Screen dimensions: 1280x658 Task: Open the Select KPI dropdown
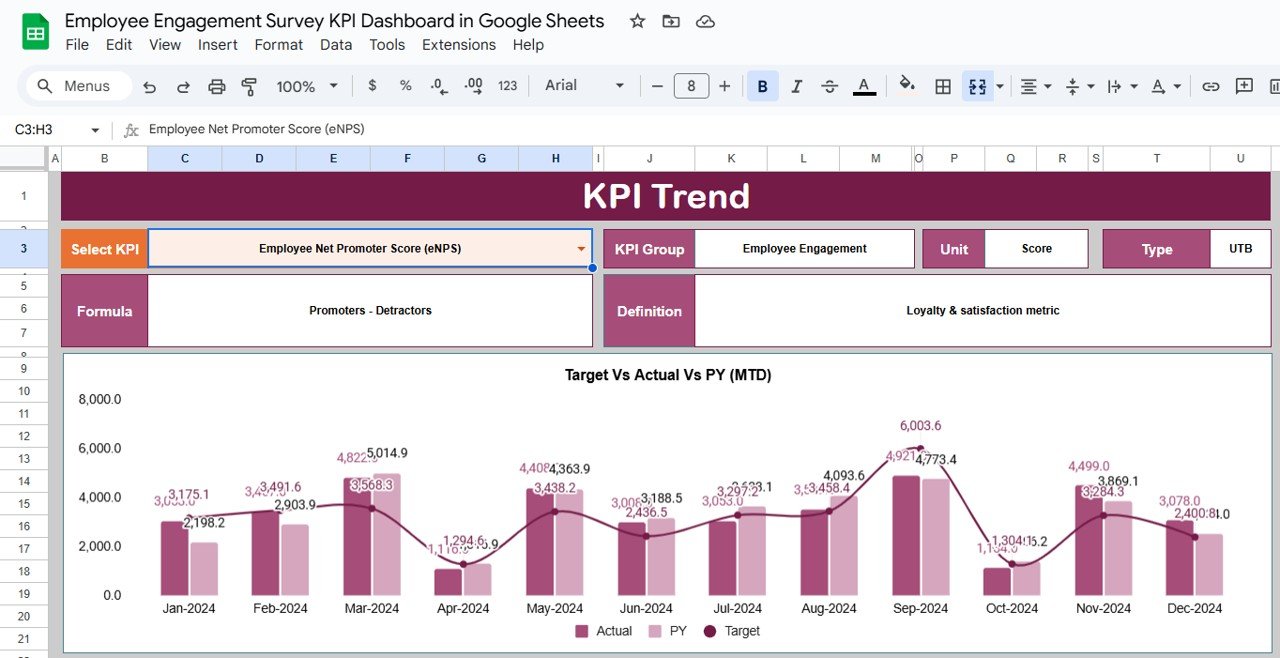pyautogui.click(x=578, y=248)
